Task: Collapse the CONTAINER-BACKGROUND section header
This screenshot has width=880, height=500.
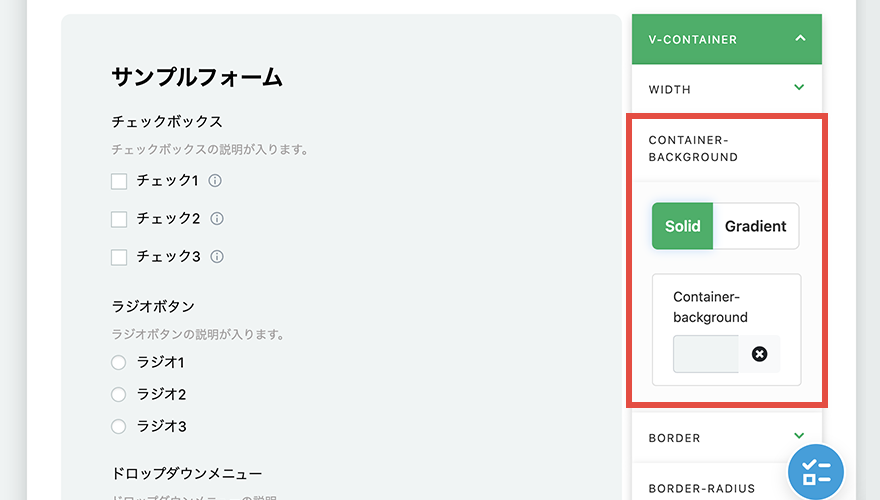Action: tap(727, 149)
